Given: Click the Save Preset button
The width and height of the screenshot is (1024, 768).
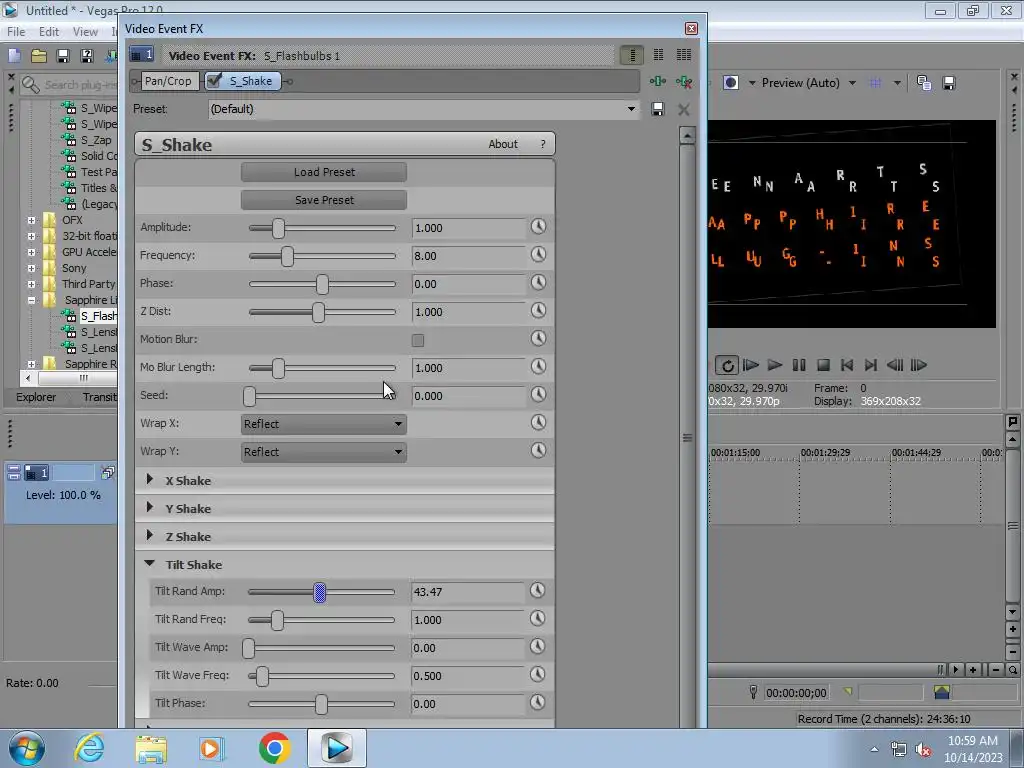Looking at the screenshot, I should (324, 200).
